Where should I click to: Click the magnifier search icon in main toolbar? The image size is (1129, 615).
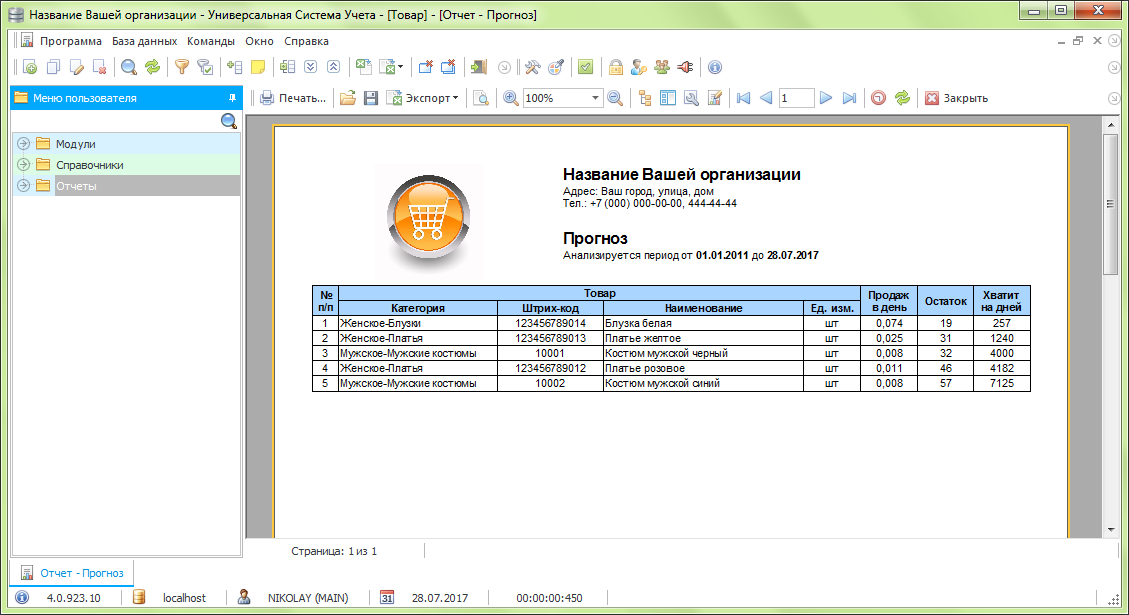[x=129, y=67]
